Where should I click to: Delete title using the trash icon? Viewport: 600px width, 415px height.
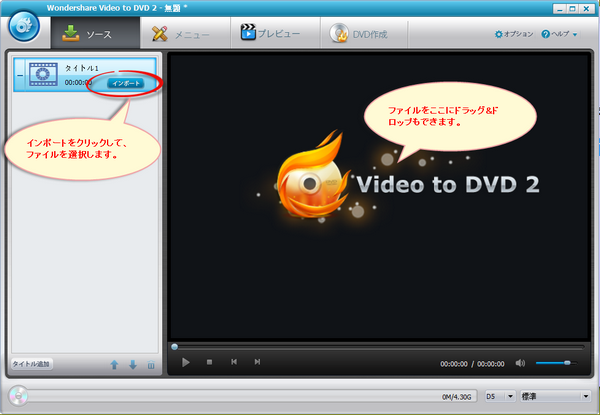(x=151, y=365)
